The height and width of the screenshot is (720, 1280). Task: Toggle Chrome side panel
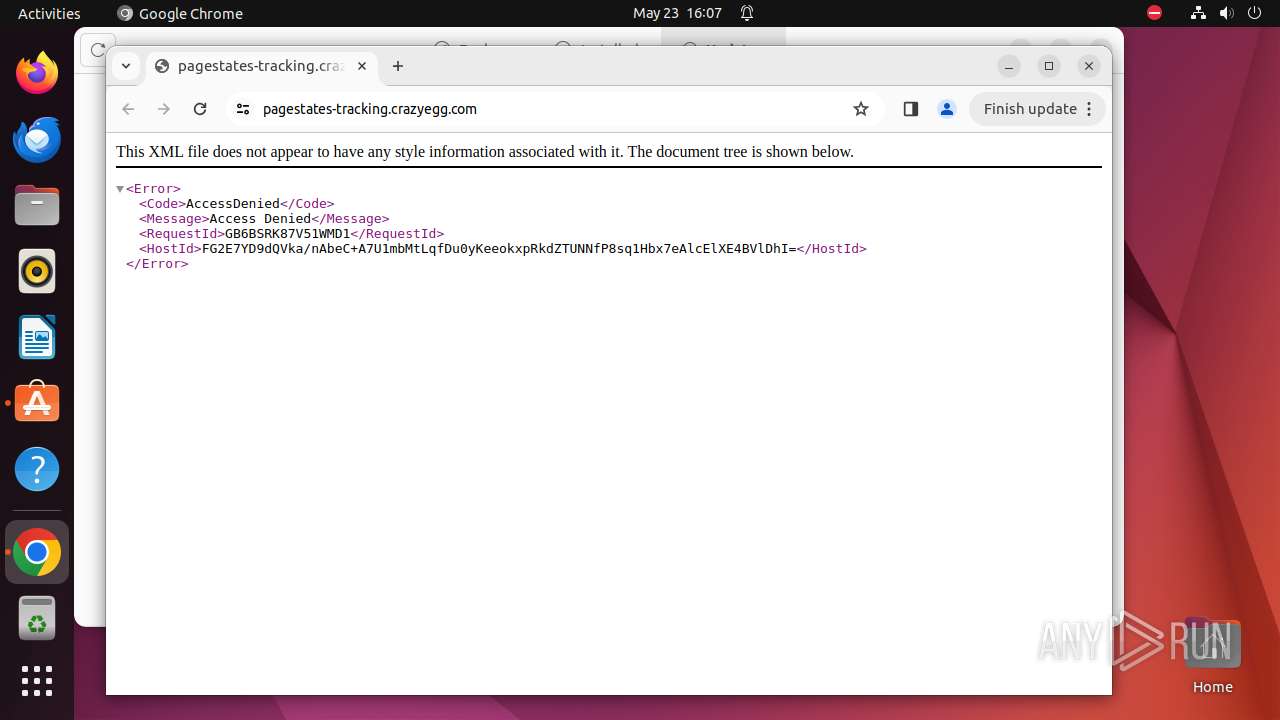(x=910, y=109)
